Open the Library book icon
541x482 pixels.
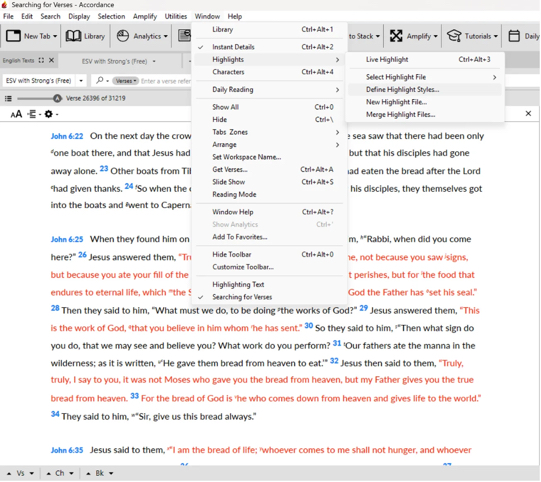73,36
